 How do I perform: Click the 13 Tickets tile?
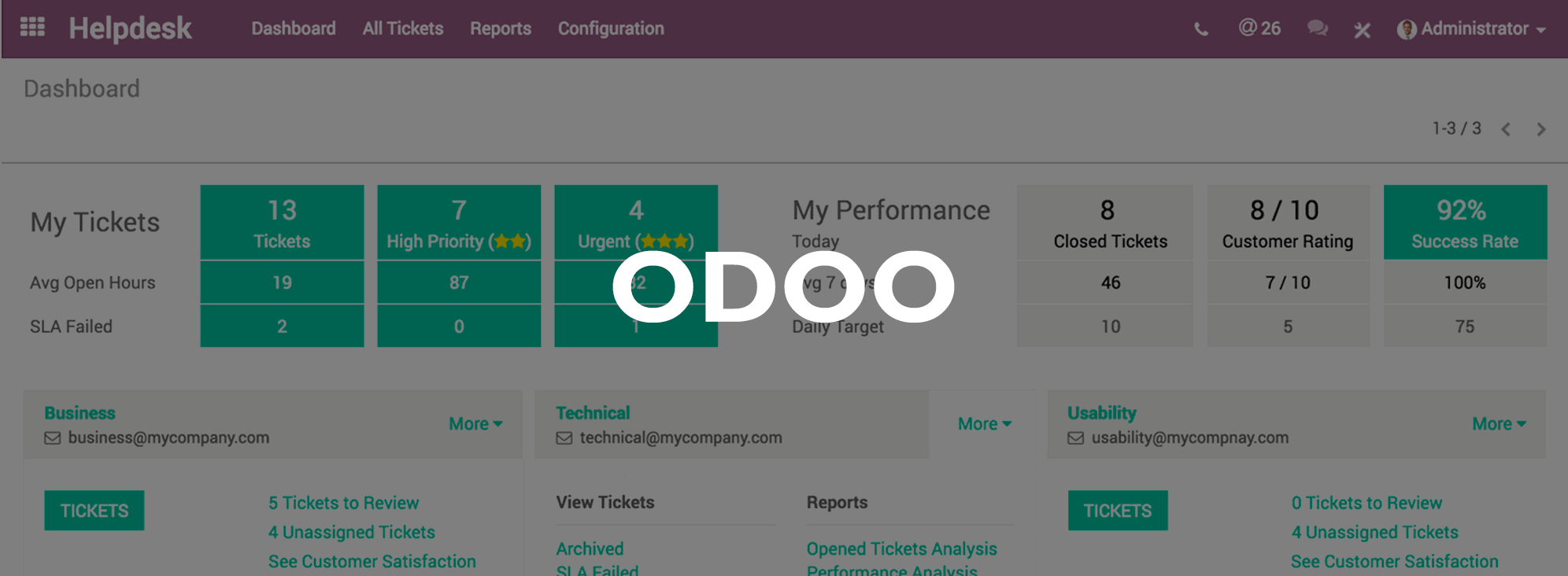(x=282, y=223)
